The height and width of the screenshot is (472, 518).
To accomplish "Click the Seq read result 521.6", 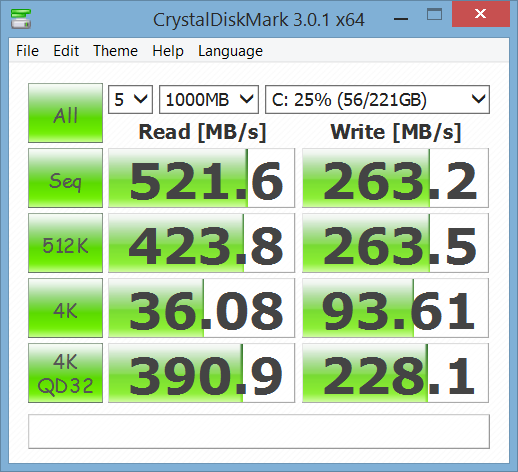I will click(201, 178).
